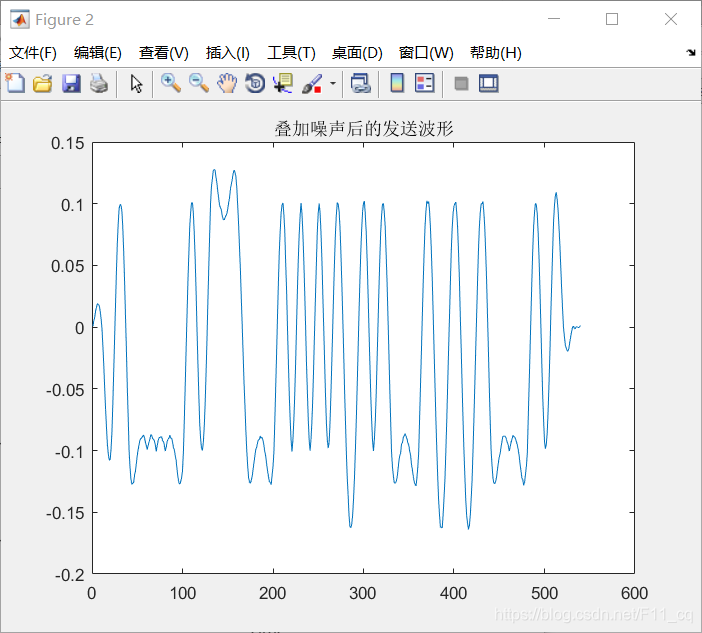Screen dimensions: 702x633
Task: Click the x-axis label 600
Action: pyautogui.click(x=634, y=593)
